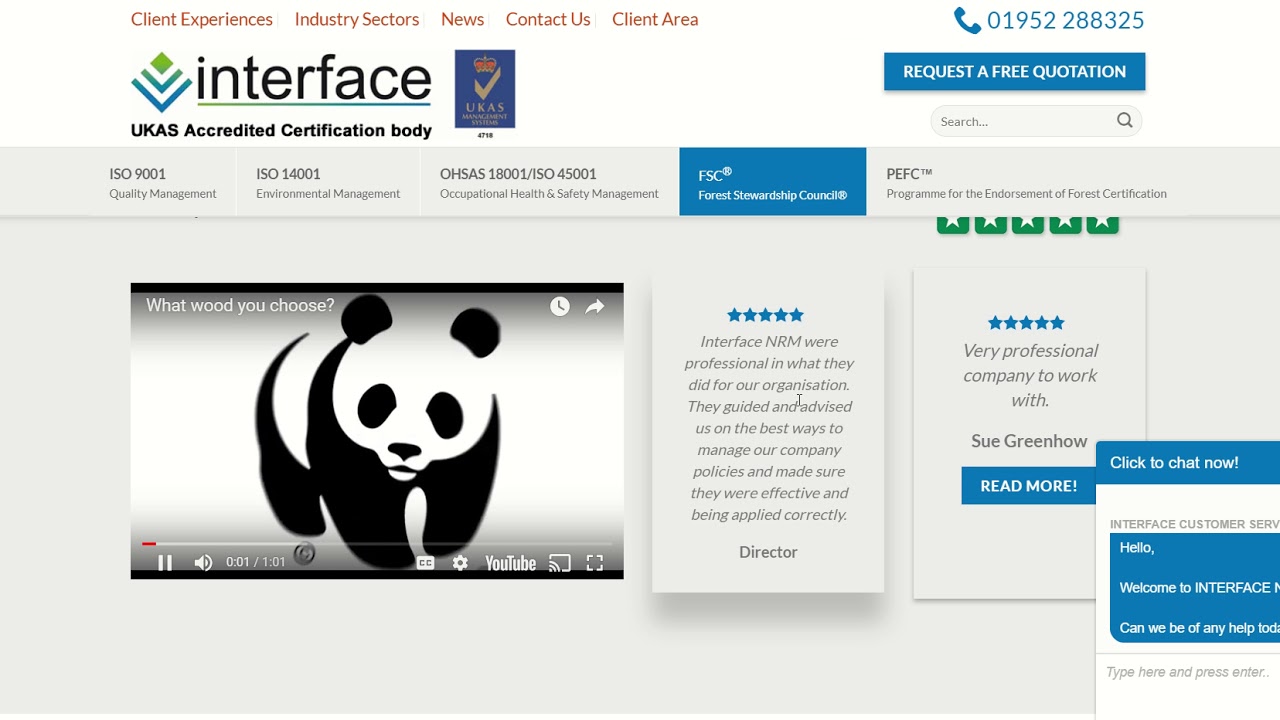This screenshot has width=1280, height=720.
Task: Click the UKAS Management Systems badge
Action: click(x=485, y=94)
